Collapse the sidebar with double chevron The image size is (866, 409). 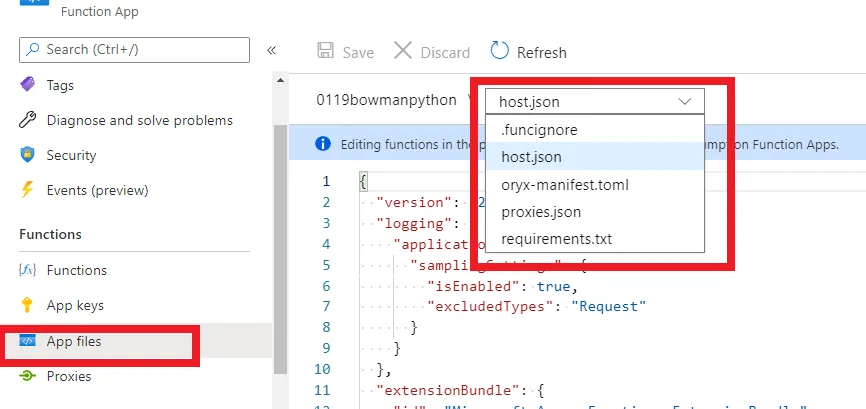(271, 50)
